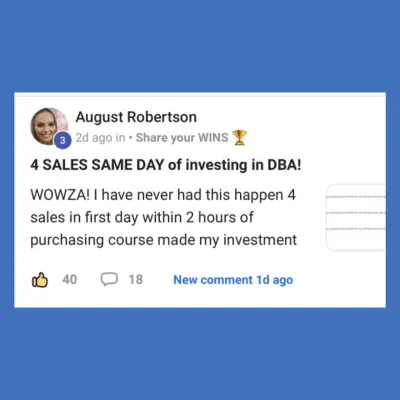Jump to New comment 1d ago
The width and height of the screenshot is (400, 400).
pyautogui.click(x=233, y=280)
